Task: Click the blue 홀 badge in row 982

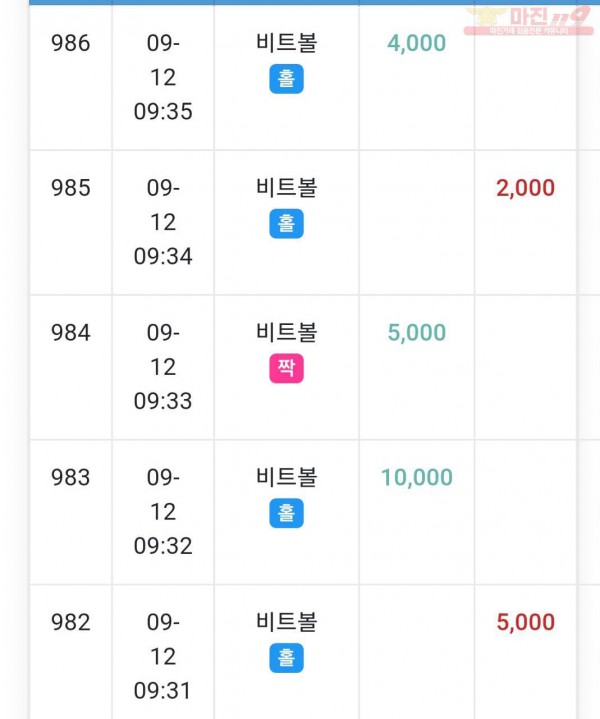Action: click(286, 658)
